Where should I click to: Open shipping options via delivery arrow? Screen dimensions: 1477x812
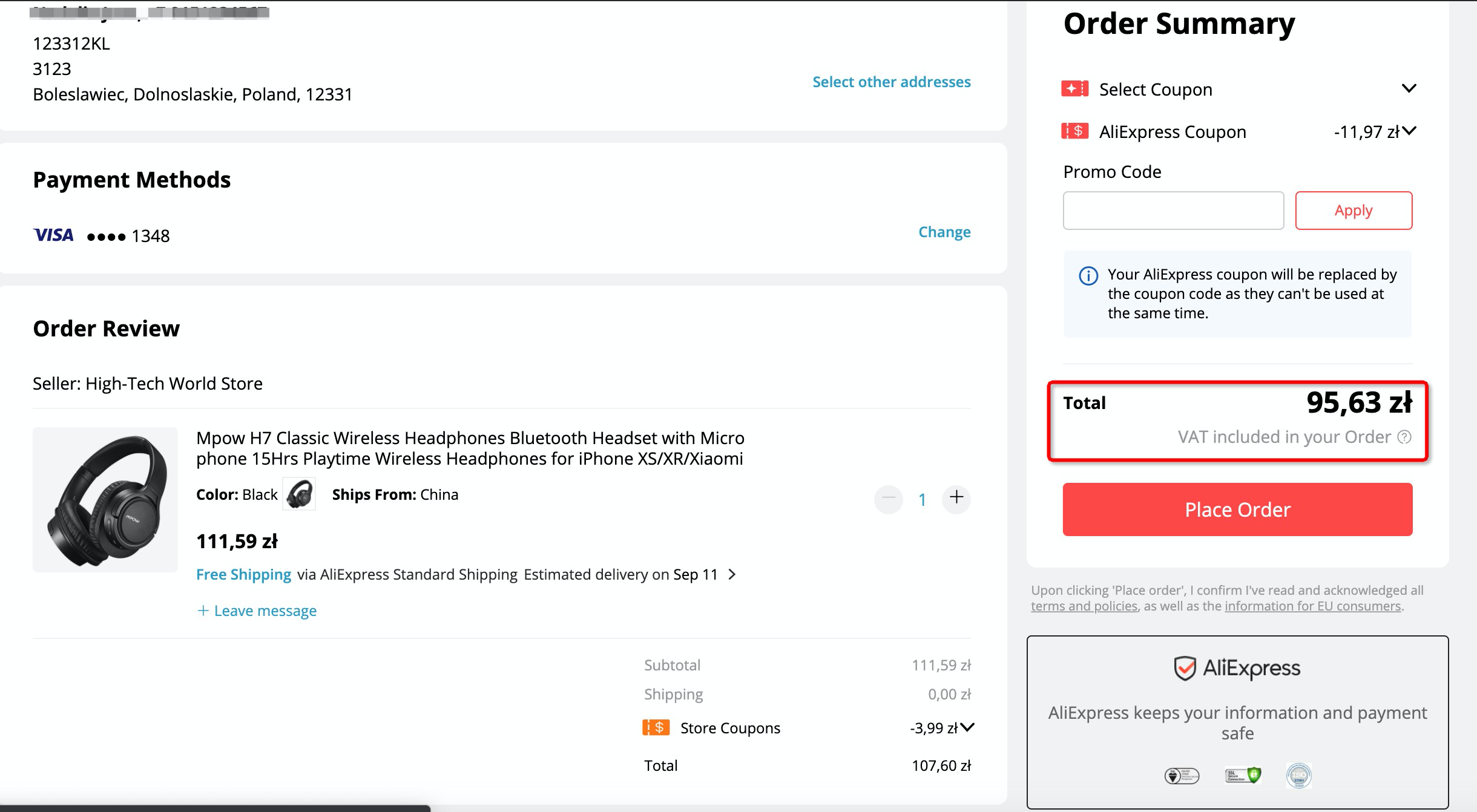tap(732, 574)
